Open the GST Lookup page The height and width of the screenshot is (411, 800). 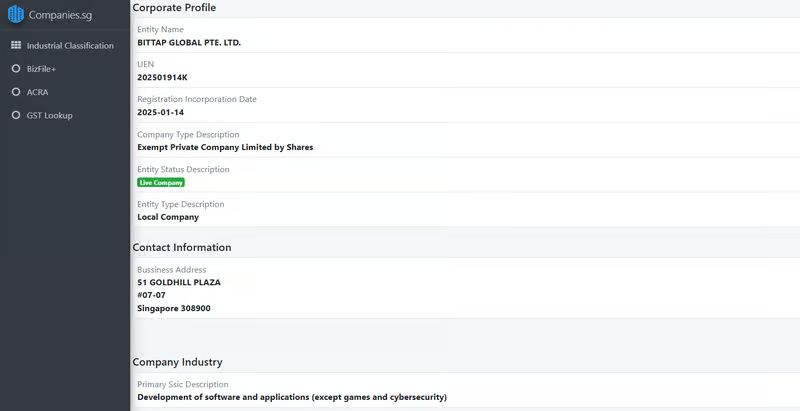coord(49,115)
